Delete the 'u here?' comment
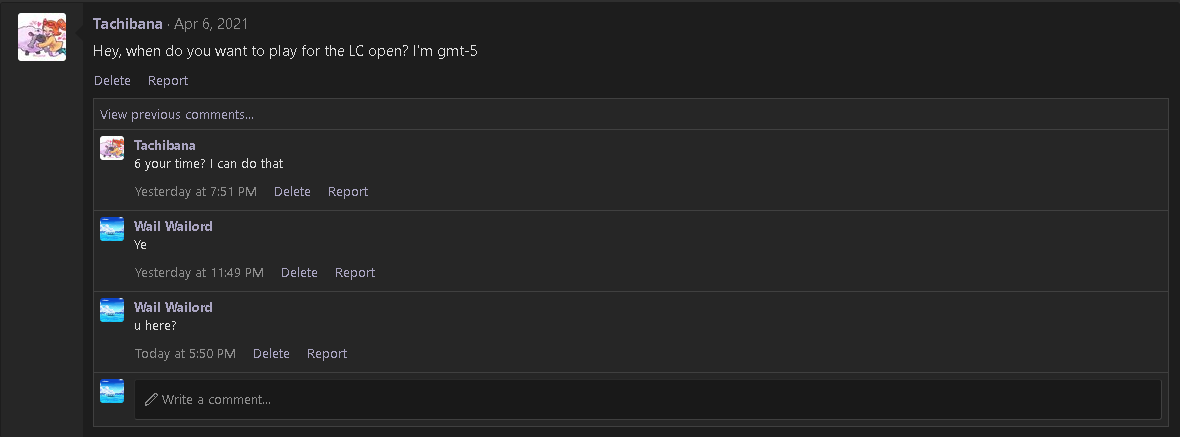The image size is (1180, 437). [271, 353]
